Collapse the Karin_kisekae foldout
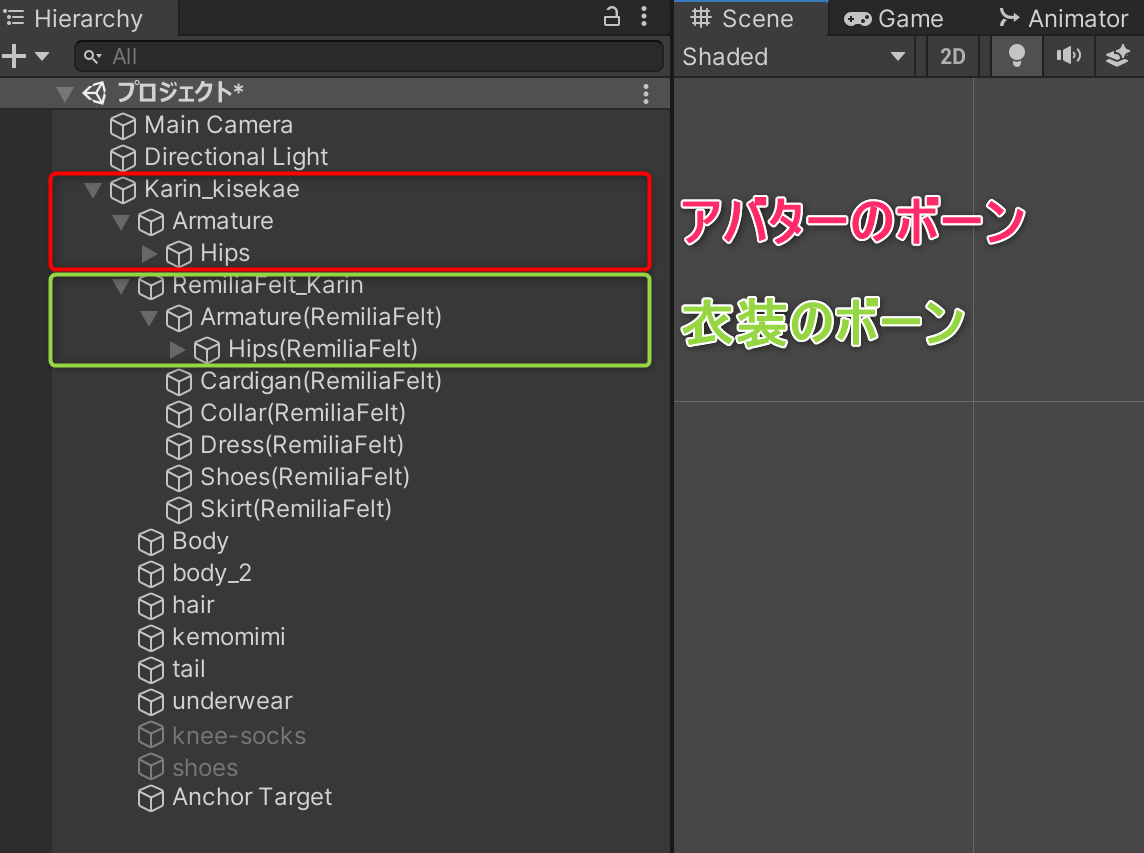The height and width of the screenshot is (853, 1144). click(93, 190)
